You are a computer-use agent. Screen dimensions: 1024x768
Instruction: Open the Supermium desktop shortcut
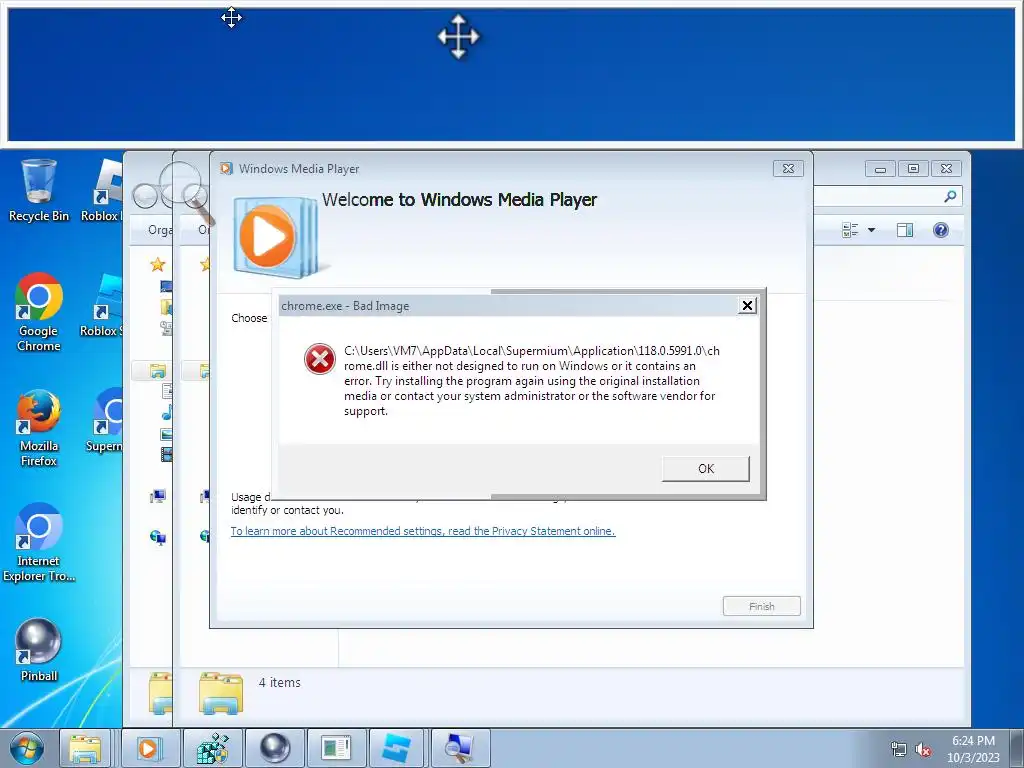click(104, 421)
